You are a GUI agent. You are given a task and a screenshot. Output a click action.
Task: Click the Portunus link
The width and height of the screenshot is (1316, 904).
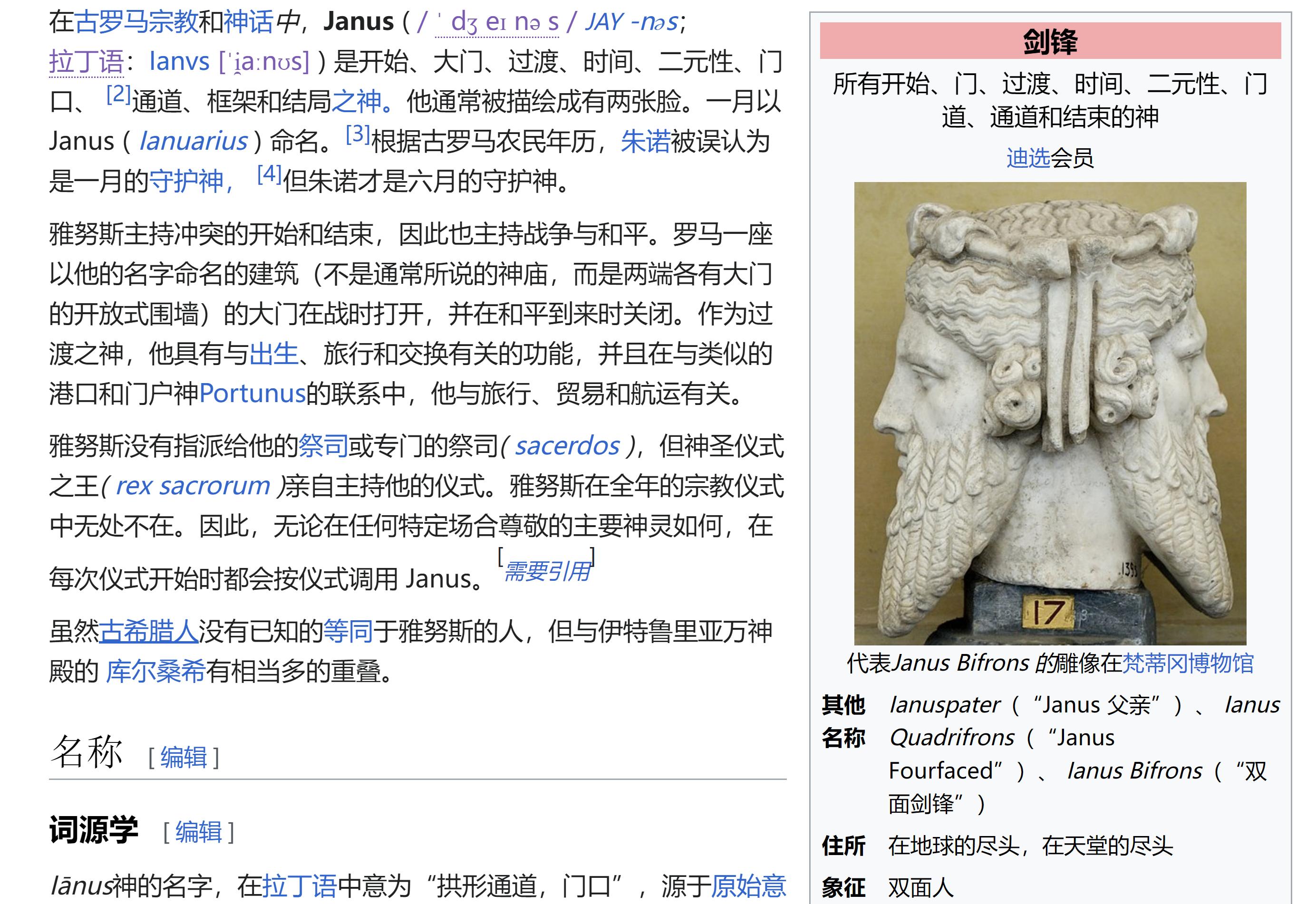pos(252,394)
